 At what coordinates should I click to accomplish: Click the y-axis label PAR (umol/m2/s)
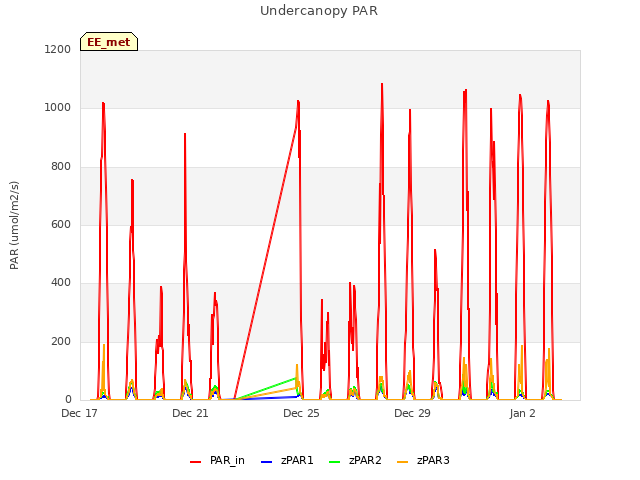(14, 225)
